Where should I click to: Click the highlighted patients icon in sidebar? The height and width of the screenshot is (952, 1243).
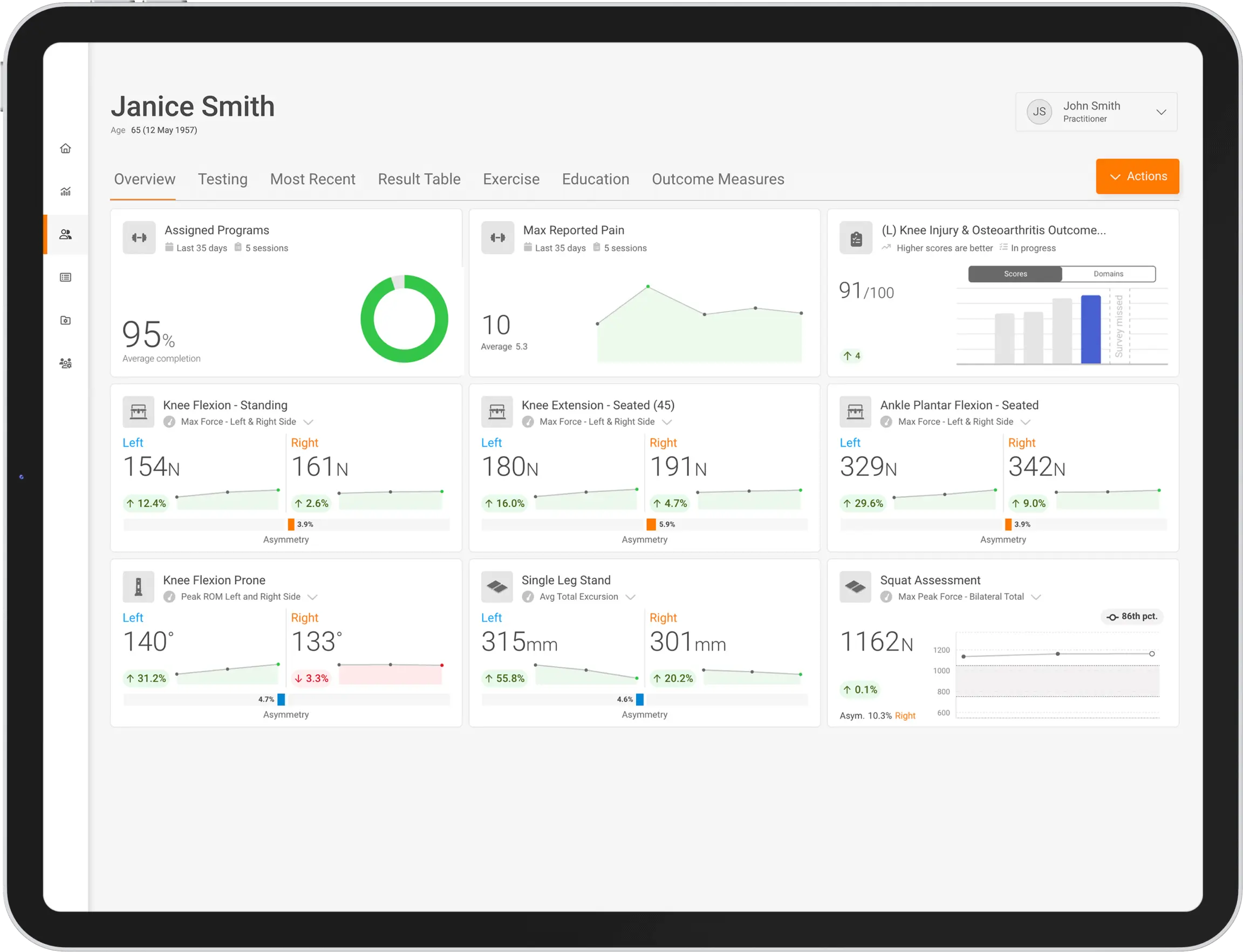pyautogui.click(x=66, y=235)
